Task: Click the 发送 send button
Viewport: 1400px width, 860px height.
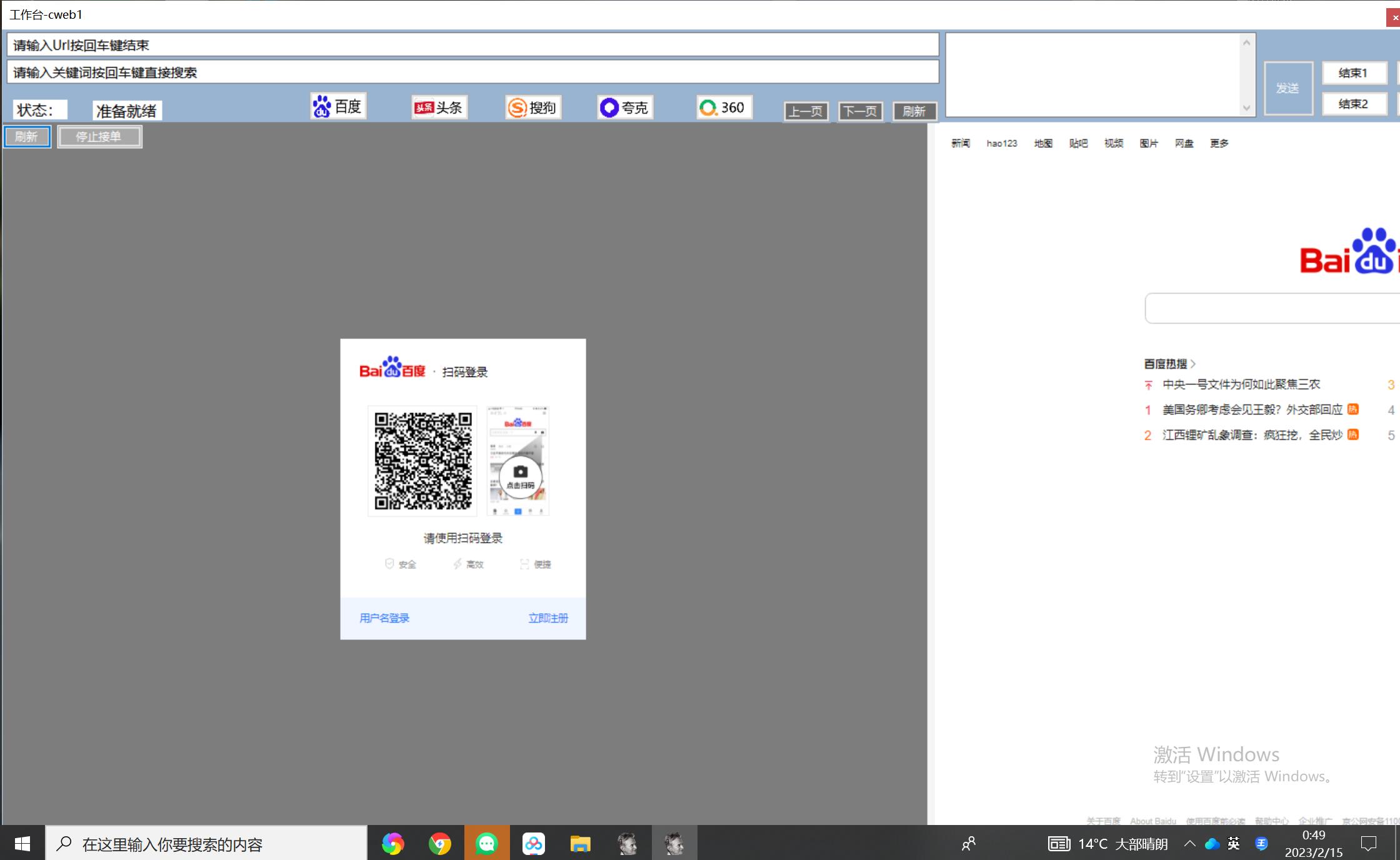Action: [x=1287, y=88]
